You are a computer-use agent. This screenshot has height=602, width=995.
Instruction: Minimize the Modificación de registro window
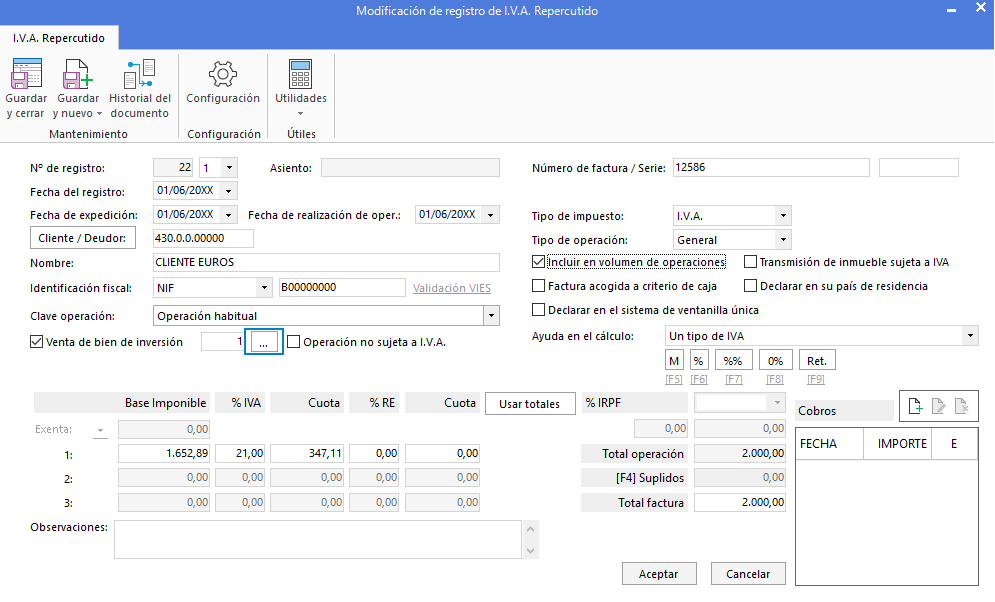point(951,11)
